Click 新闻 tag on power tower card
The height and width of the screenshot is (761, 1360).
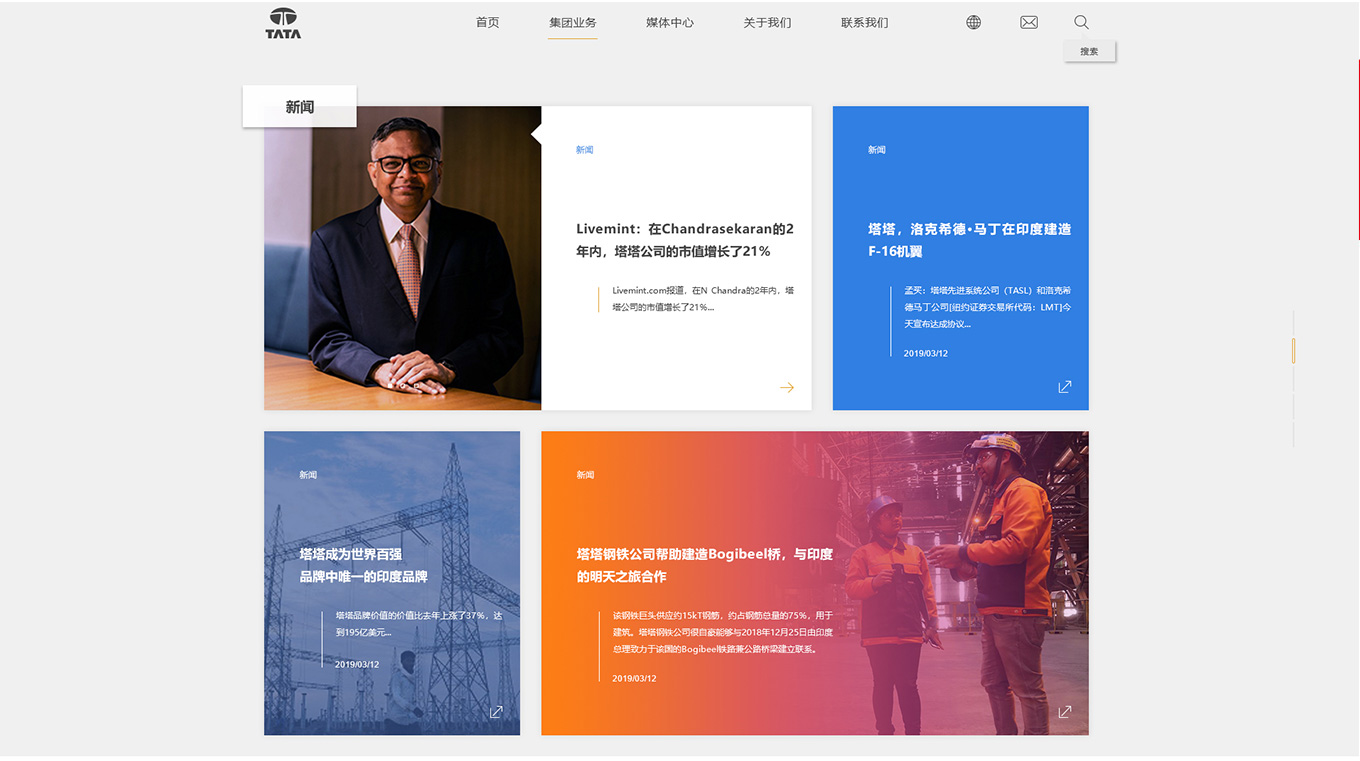[x=308, y=475]
